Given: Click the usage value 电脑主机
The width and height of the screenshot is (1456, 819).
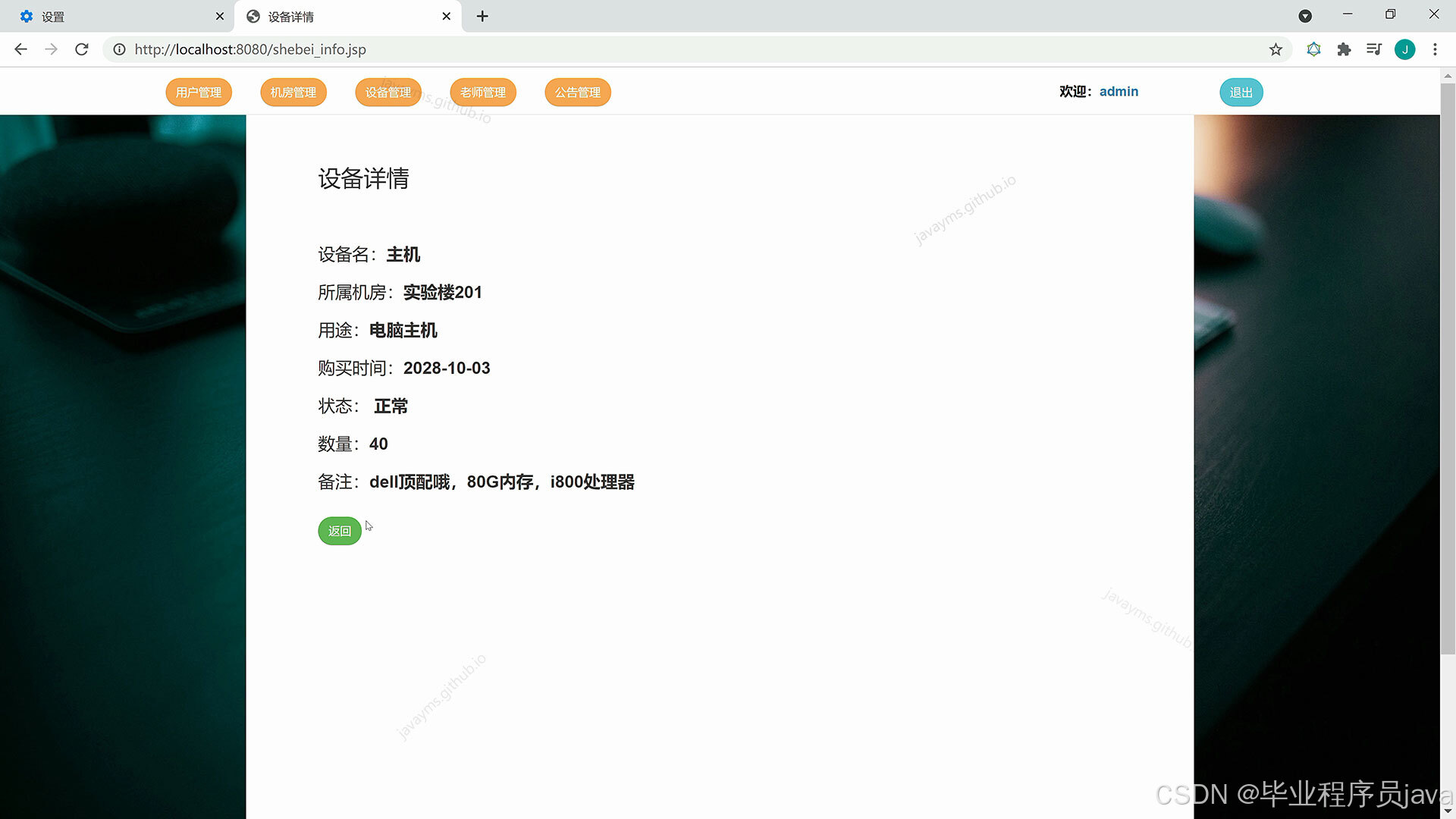Looking at the screenshot, I should pyautogui.click(x=403, y=331).
